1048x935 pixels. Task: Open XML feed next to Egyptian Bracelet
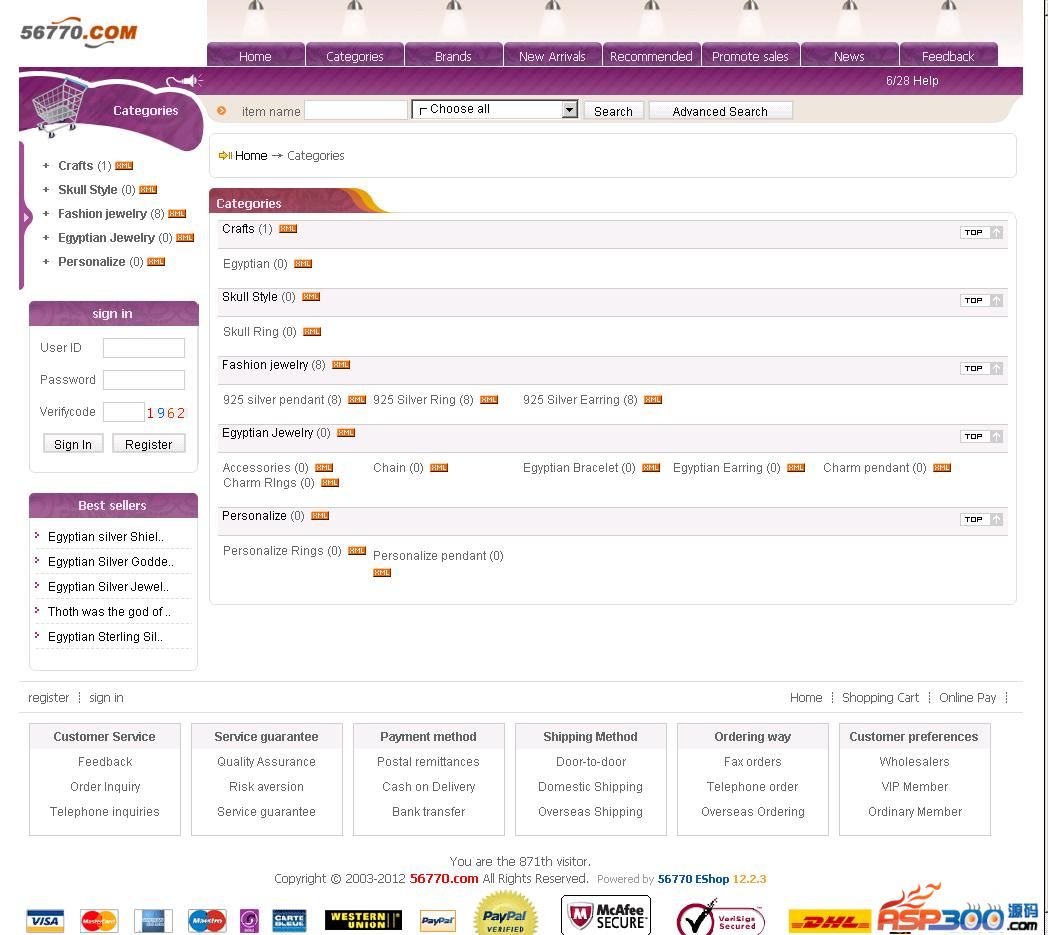[651, 468]
